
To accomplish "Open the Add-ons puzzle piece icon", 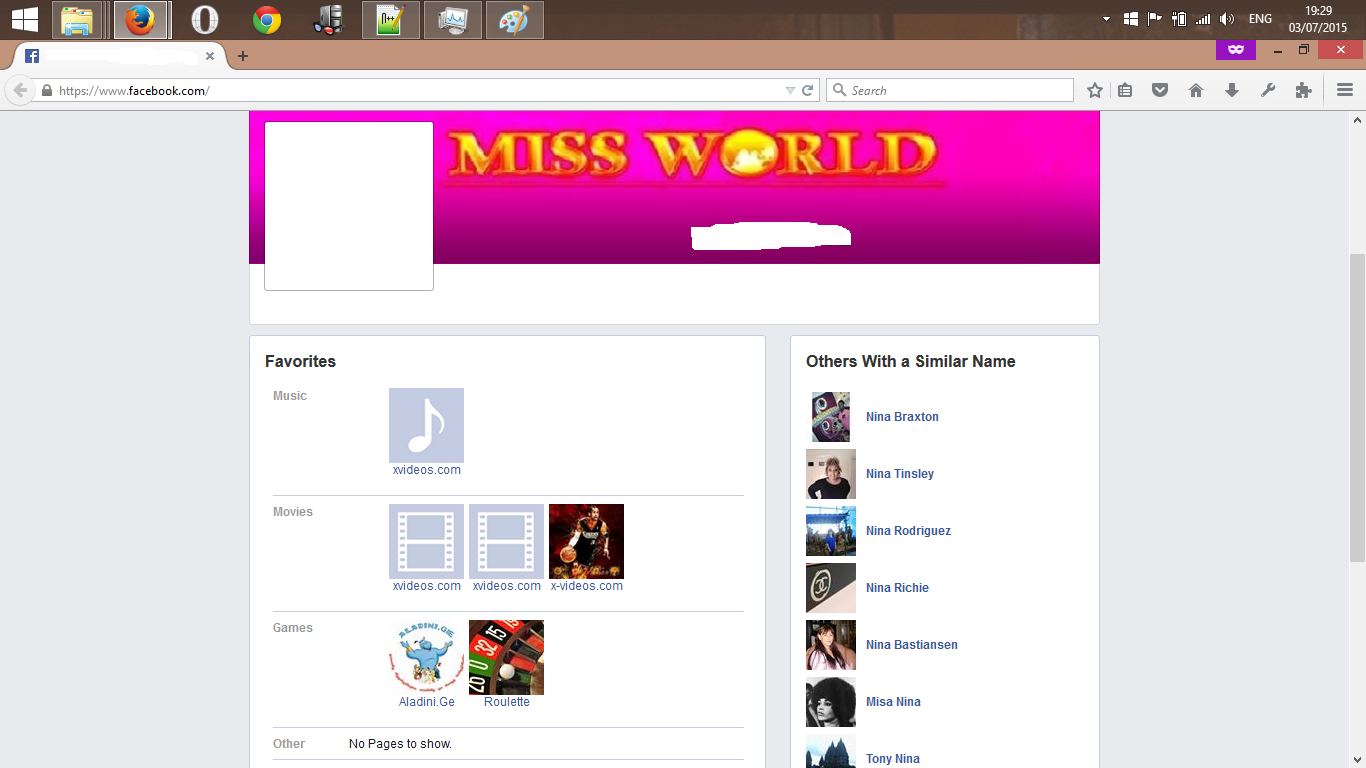I will click(1303, 90).
